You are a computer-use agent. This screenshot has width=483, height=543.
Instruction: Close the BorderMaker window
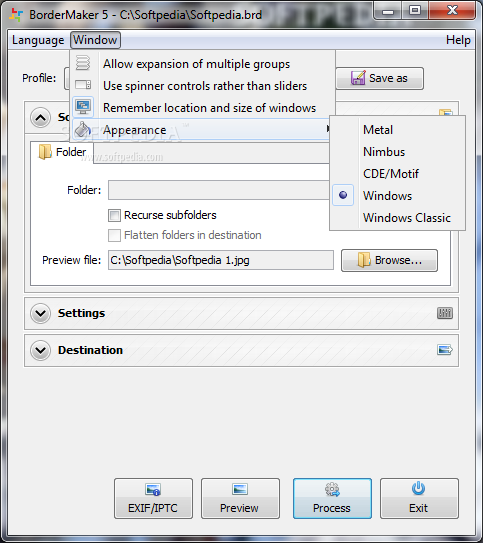[452, 10]
